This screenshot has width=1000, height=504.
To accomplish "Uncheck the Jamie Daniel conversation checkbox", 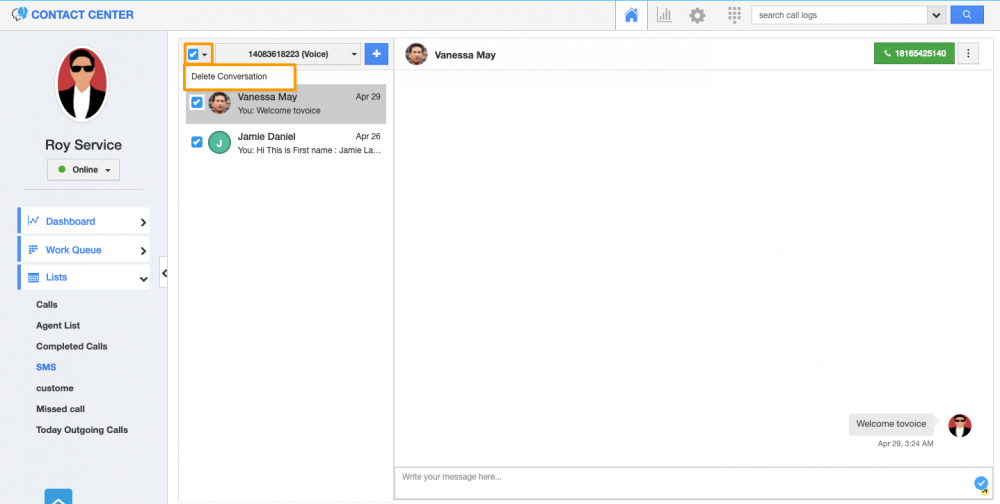I will 197,142.
